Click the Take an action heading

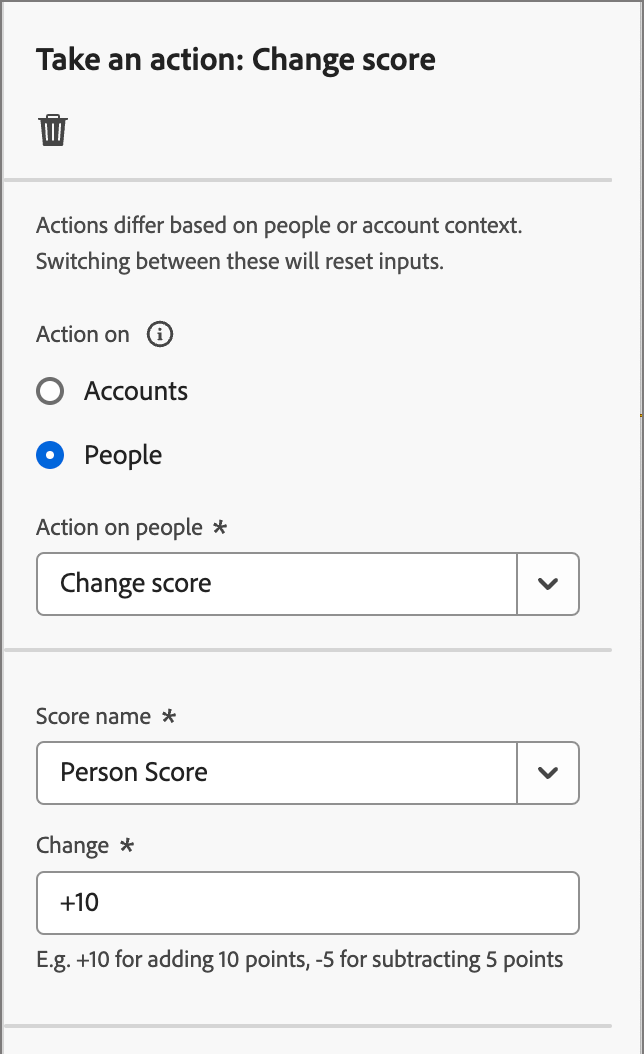pyautogui.click(x=236, y=59)
